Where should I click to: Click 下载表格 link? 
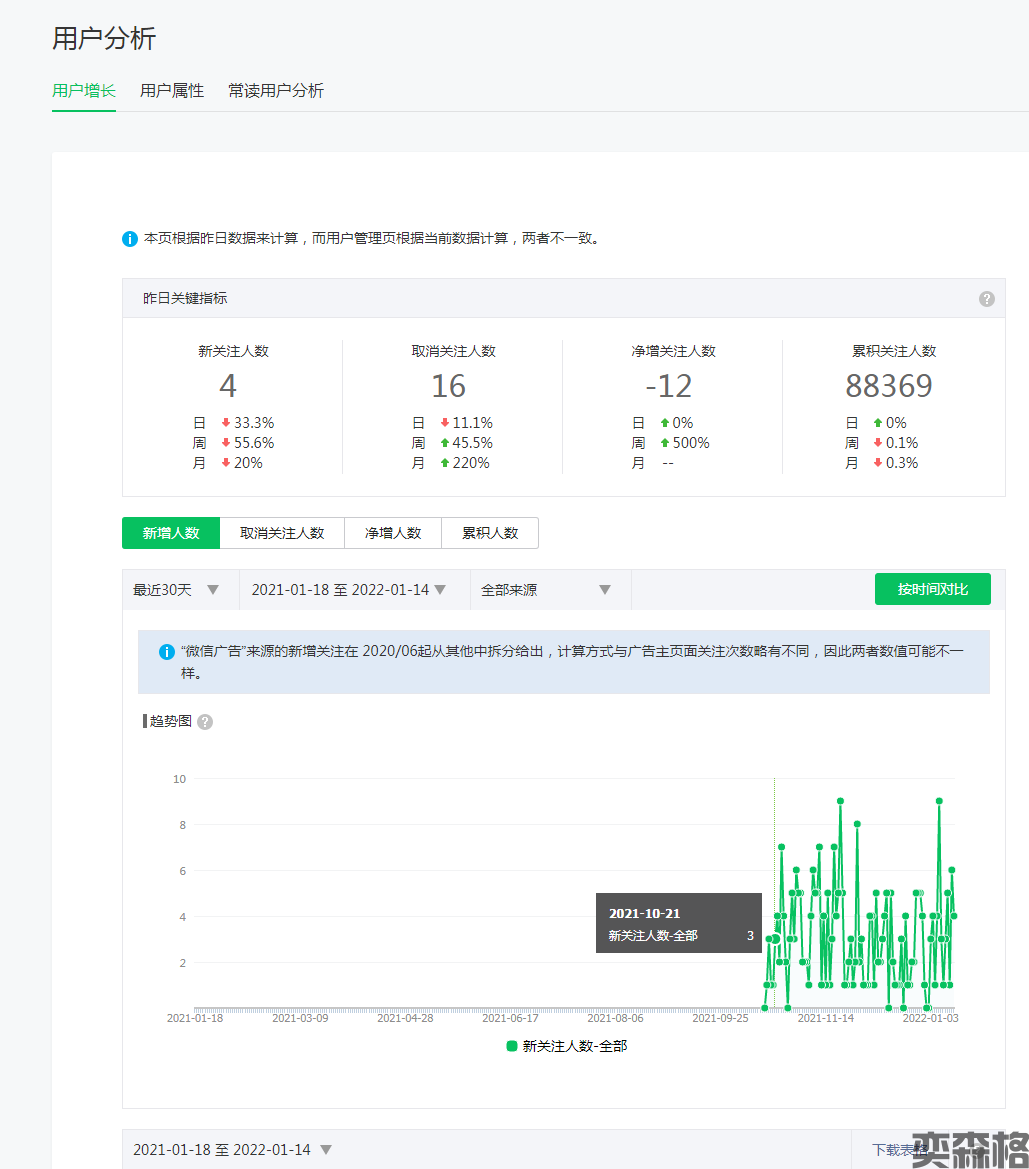coord(898,1150)
